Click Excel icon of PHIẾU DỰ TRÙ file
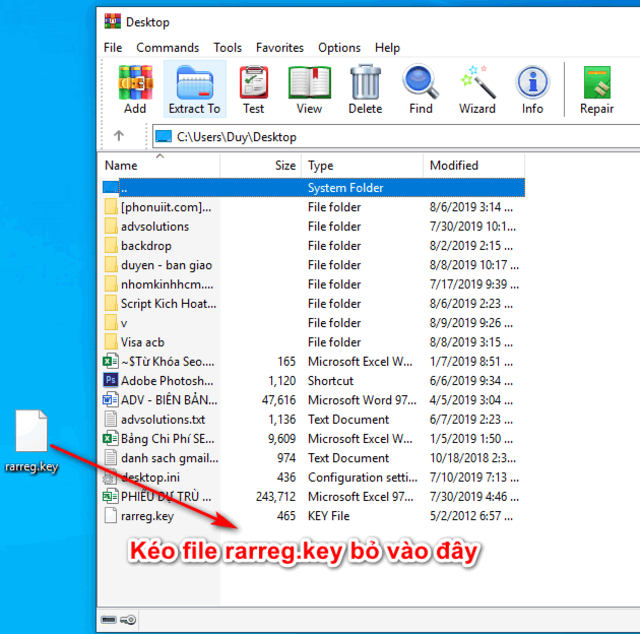Image resolution: width=640 pixels, height=634 pixels. 110,497
